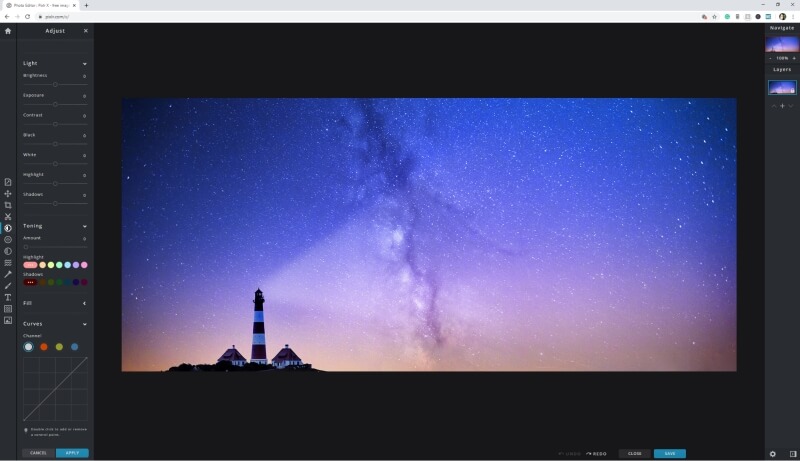Open custom highlight color picker
800x461 pixels.
(30, 265)
